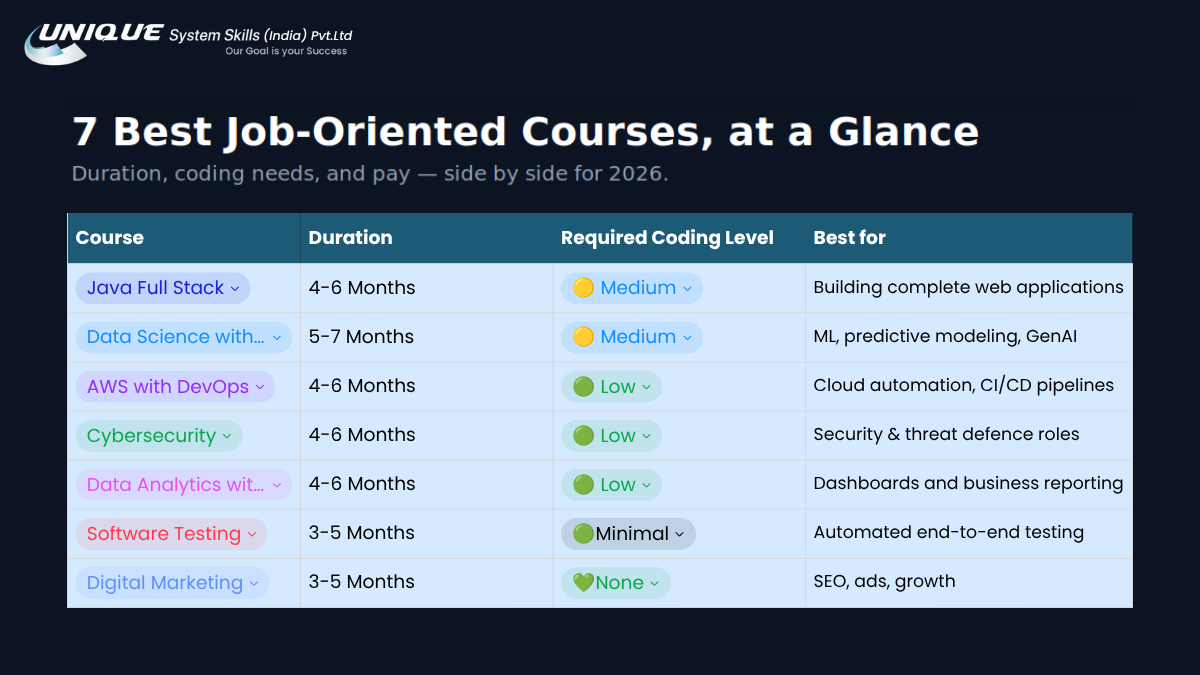1200x675 pixels.
Task: Open the Java Full Stack course dropdown
Action: tap(163, 288)
